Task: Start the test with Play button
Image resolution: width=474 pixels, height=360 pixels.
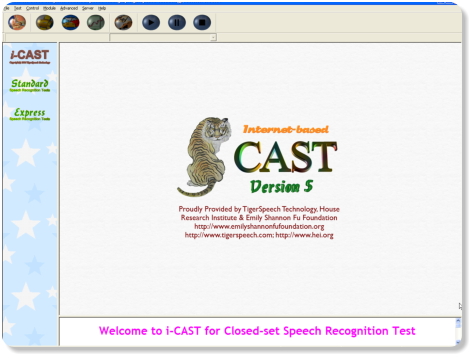Action: (151, 23)
